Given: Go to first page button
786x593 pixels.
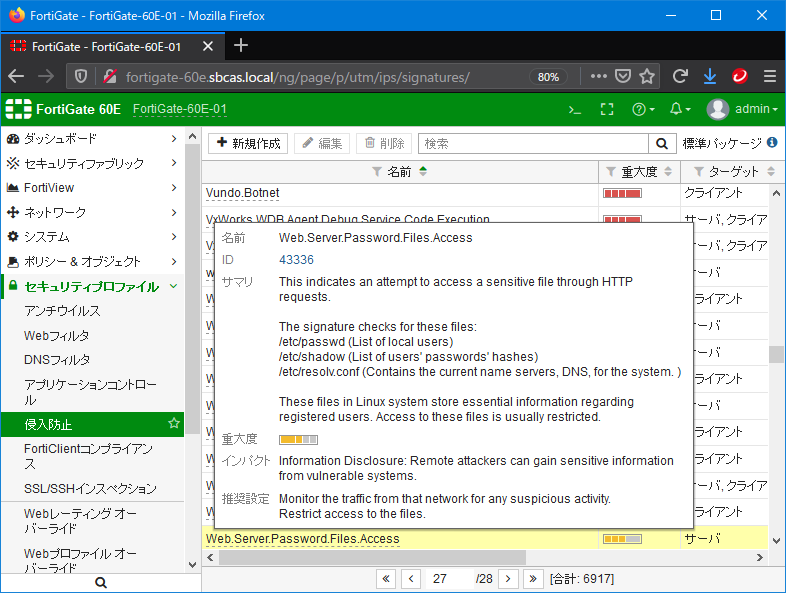Looking at the screenshot, I should [386, 579].
